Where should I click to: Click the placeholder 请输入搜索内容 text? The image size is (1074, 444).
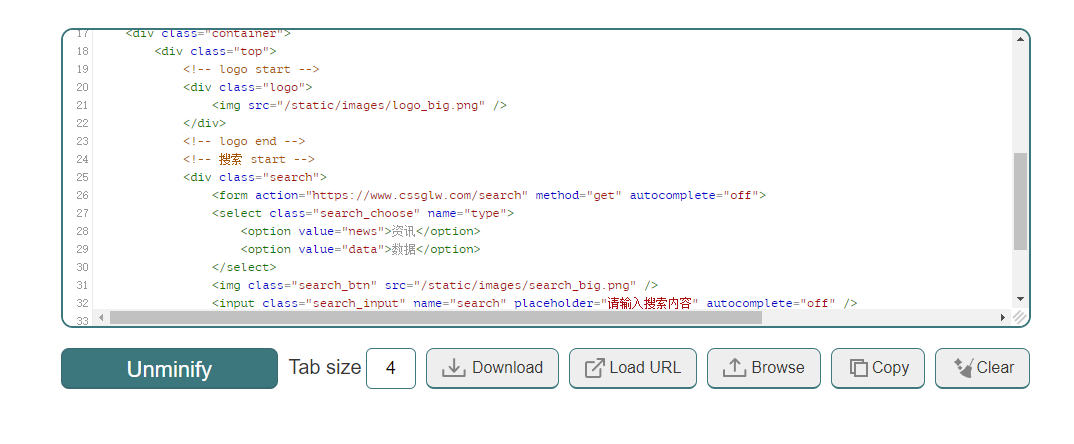pos(650,303)
